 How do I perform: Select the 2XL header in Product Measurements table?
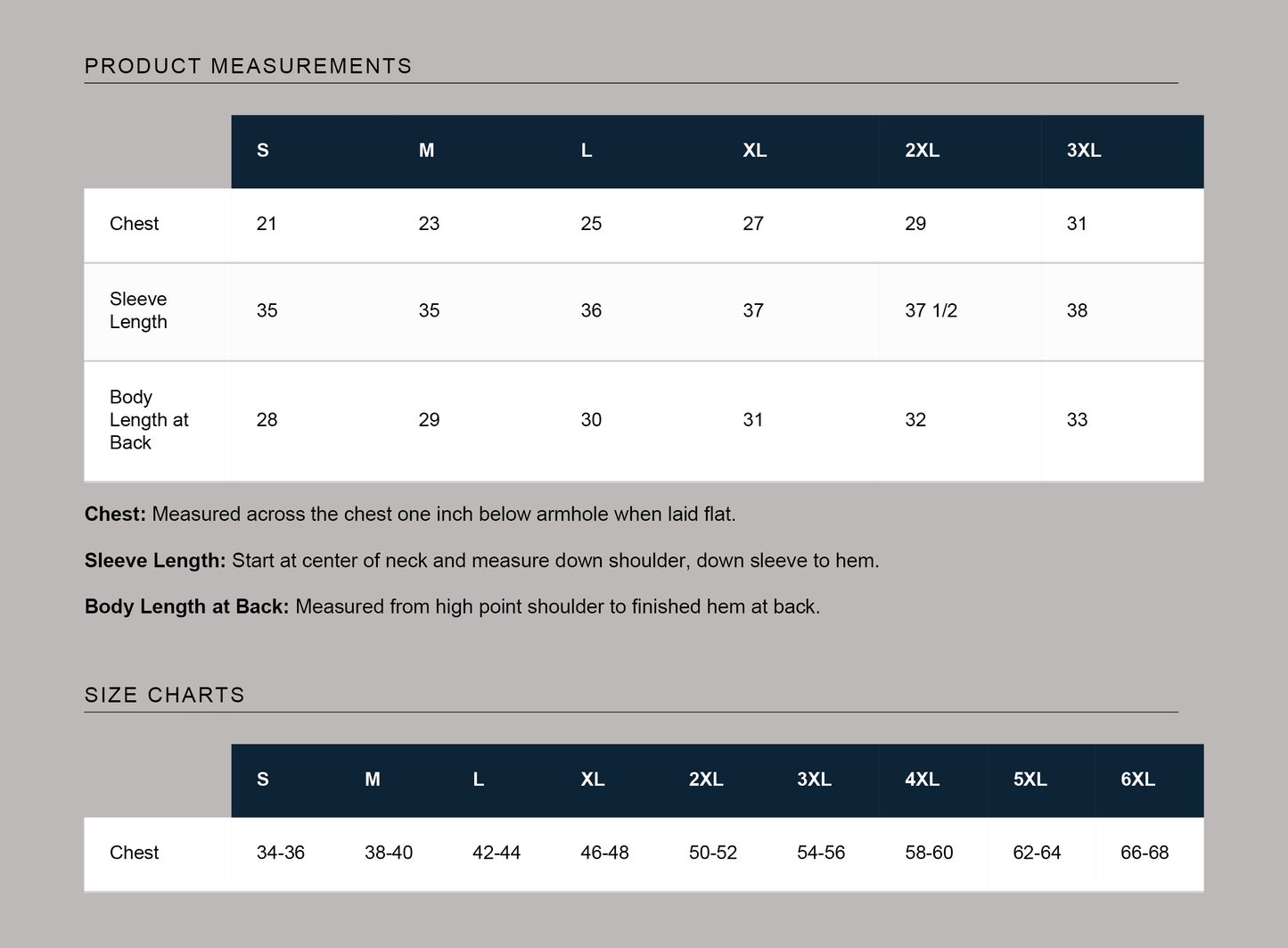click(922, 151)
